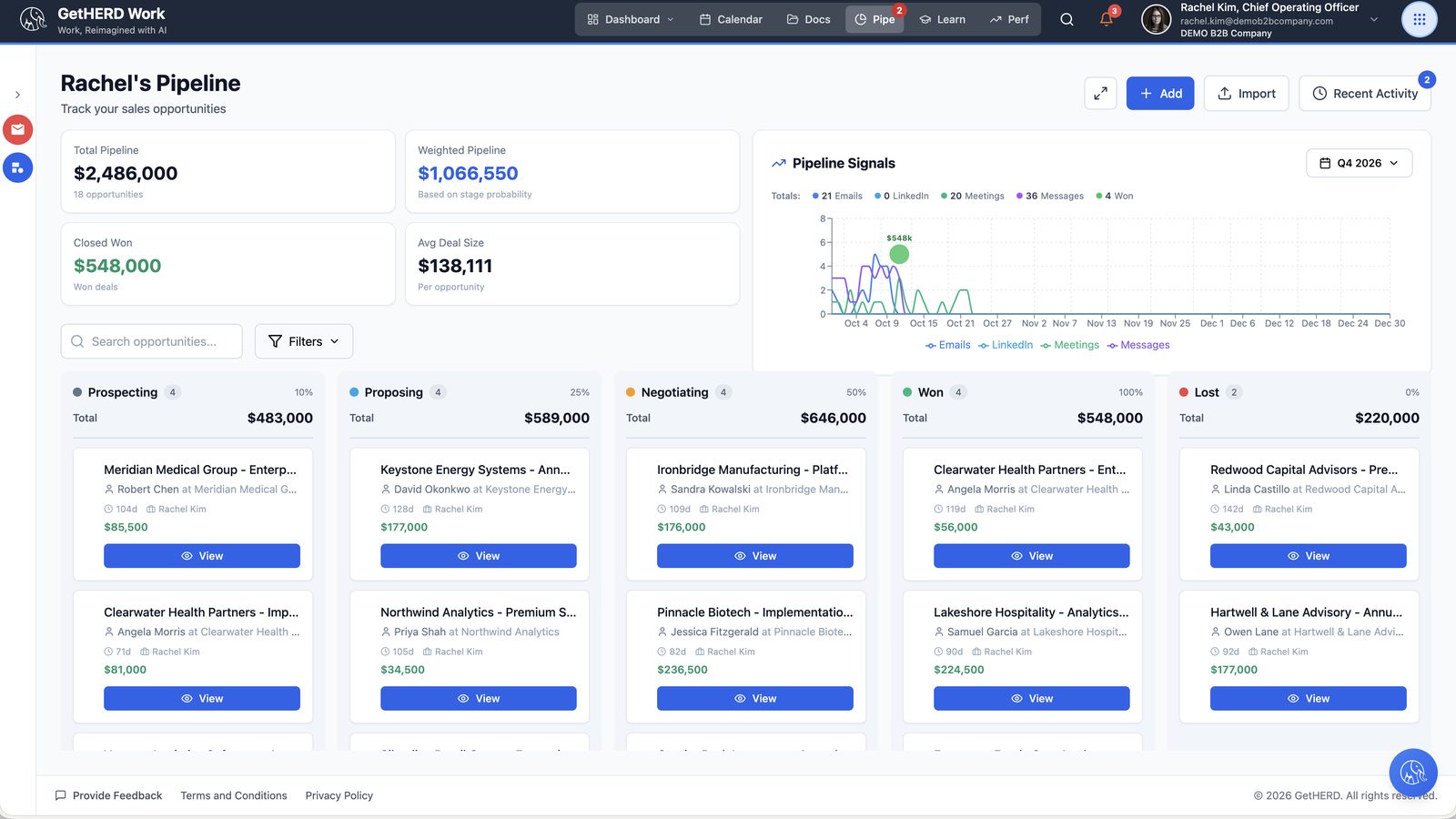
Task: Open Terms and Conditions link
Action: click(234, 795)
